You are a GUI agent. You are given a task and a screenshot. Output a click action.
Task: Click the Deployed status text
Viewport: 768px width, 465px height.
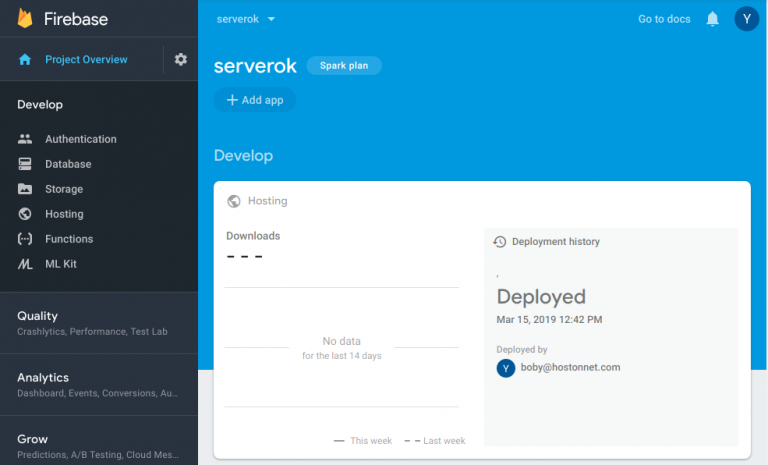pyautogui.click(x=541, y=296)
